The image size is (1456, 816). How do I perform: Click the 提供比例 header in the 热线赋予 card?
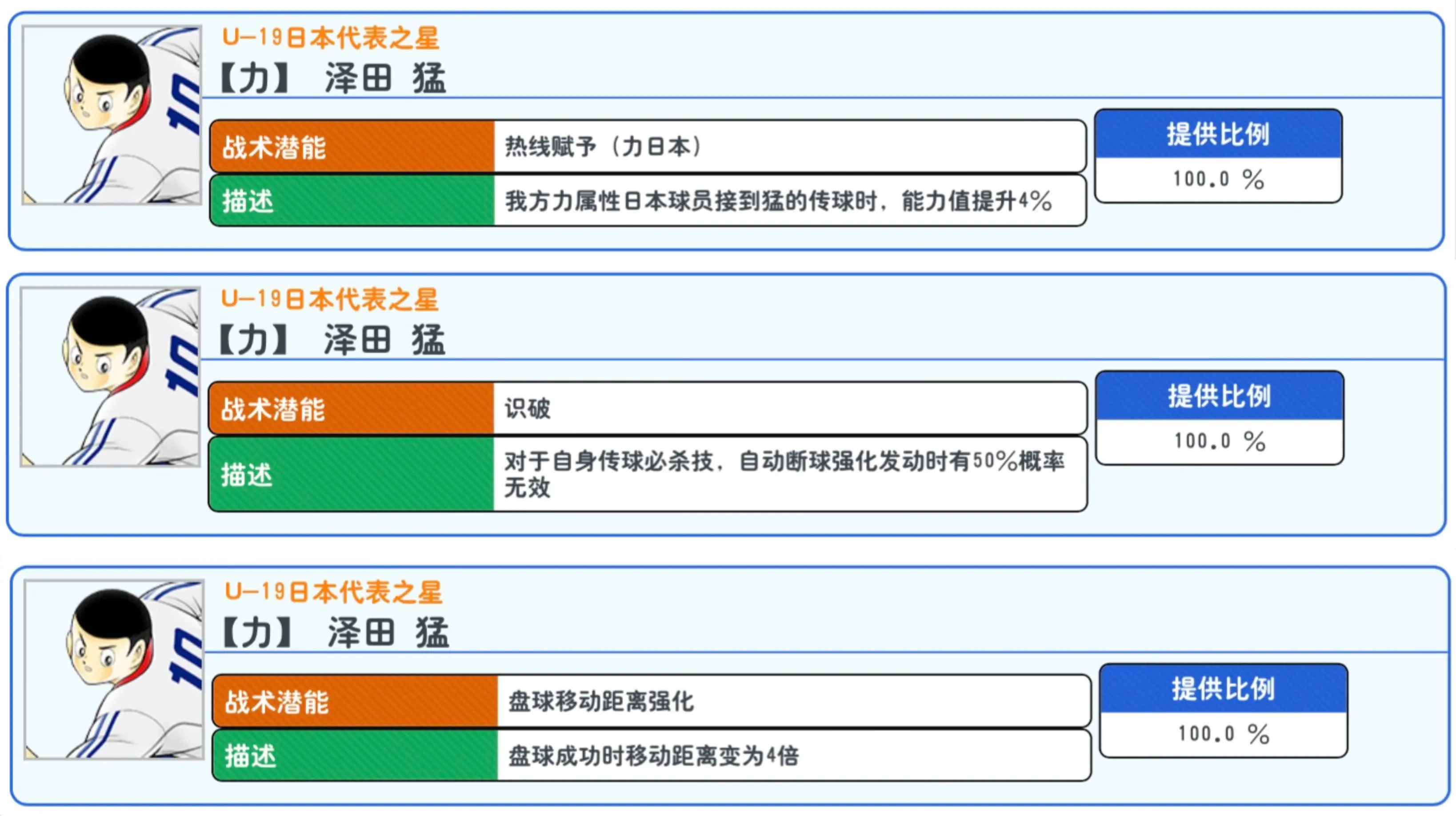[x=1218, y=135]
